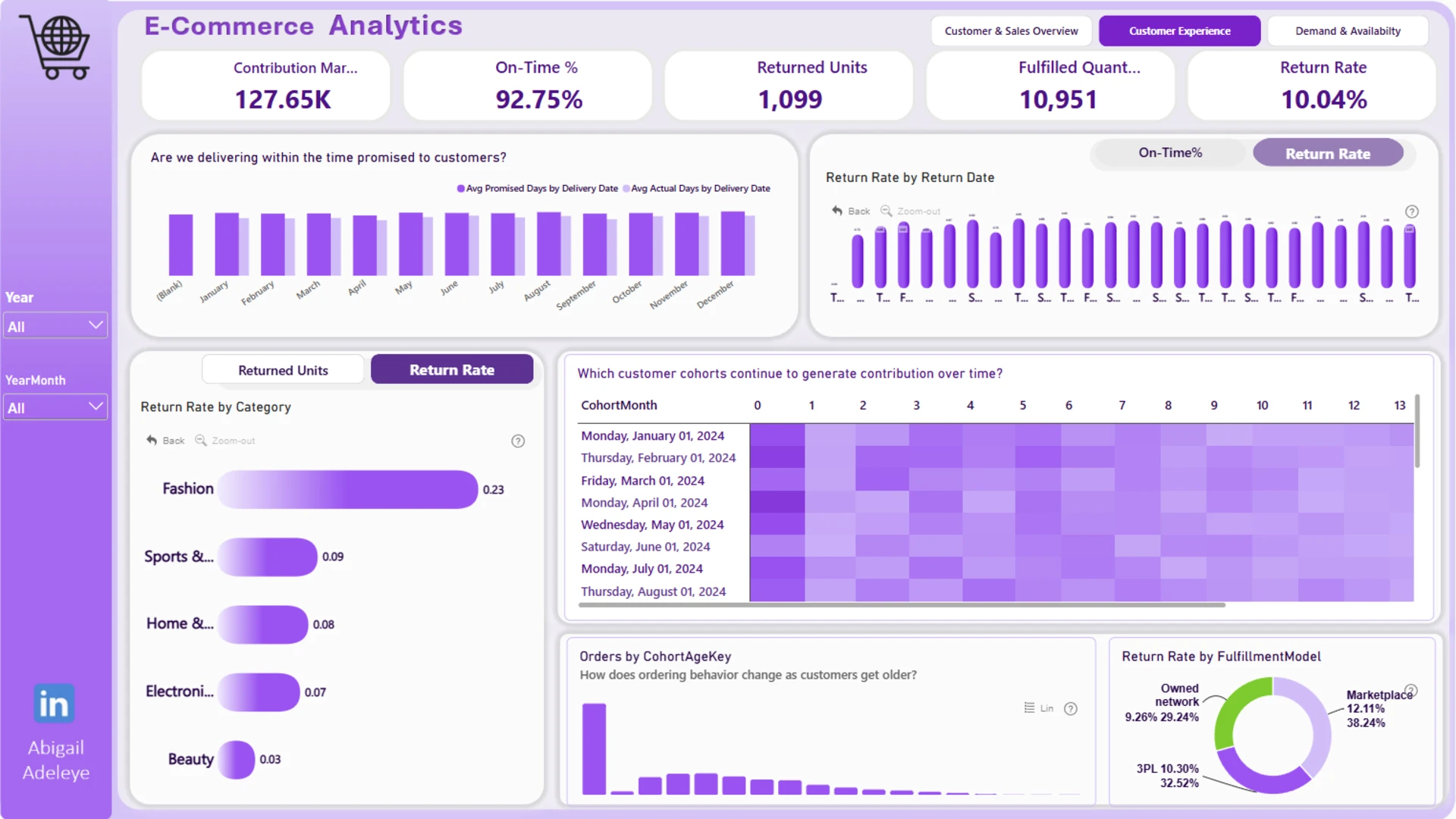Click the cohort table horizontal scrollbar

(902, 605)
